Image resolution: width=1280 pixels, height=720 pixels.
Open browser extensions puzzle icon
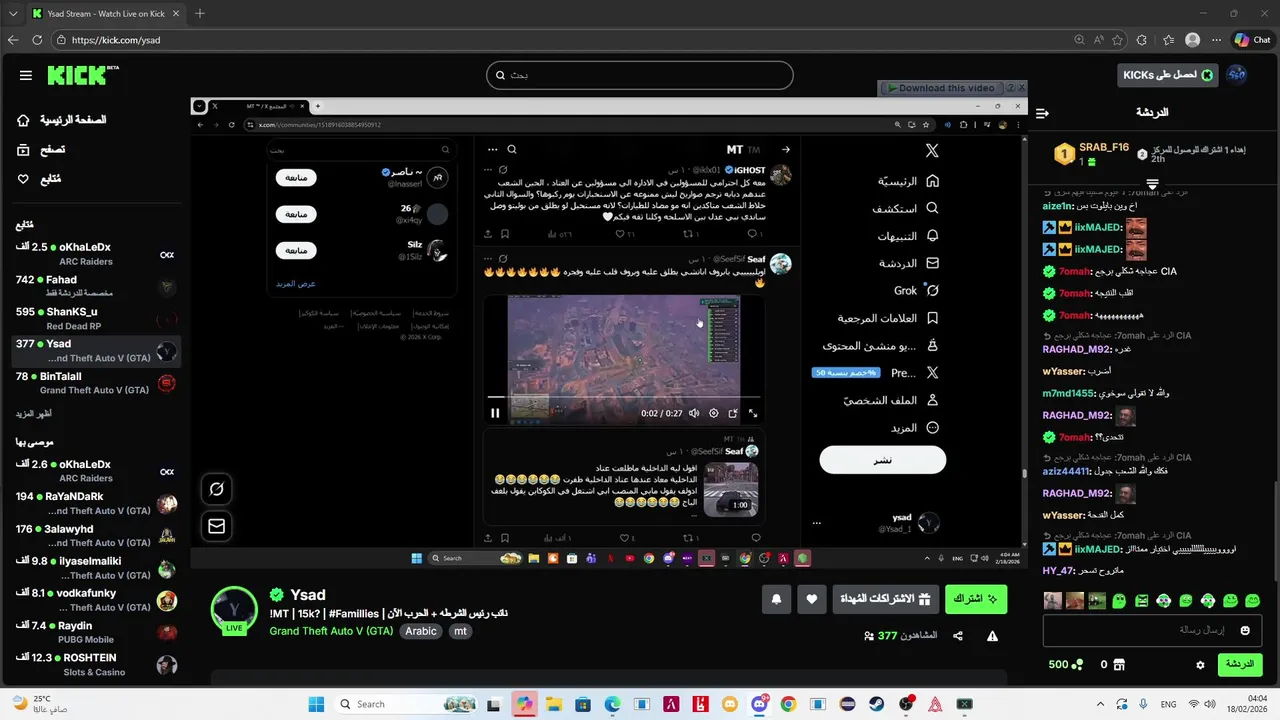[x=1142, y=40]
